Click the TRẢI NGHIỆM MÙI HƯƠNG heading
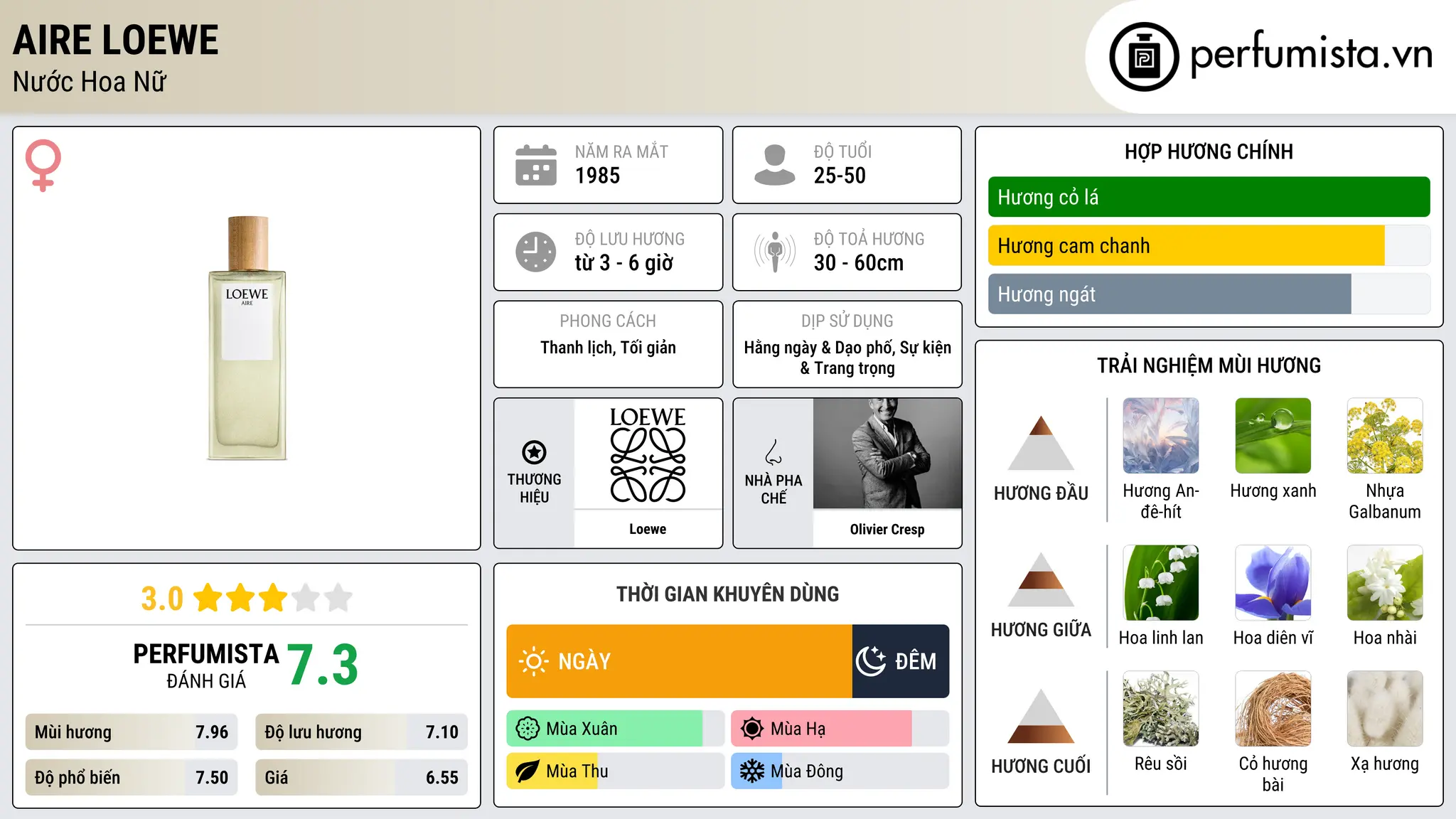The width and height of the screenshot is (1456, 819). (x=1209, y=365)
